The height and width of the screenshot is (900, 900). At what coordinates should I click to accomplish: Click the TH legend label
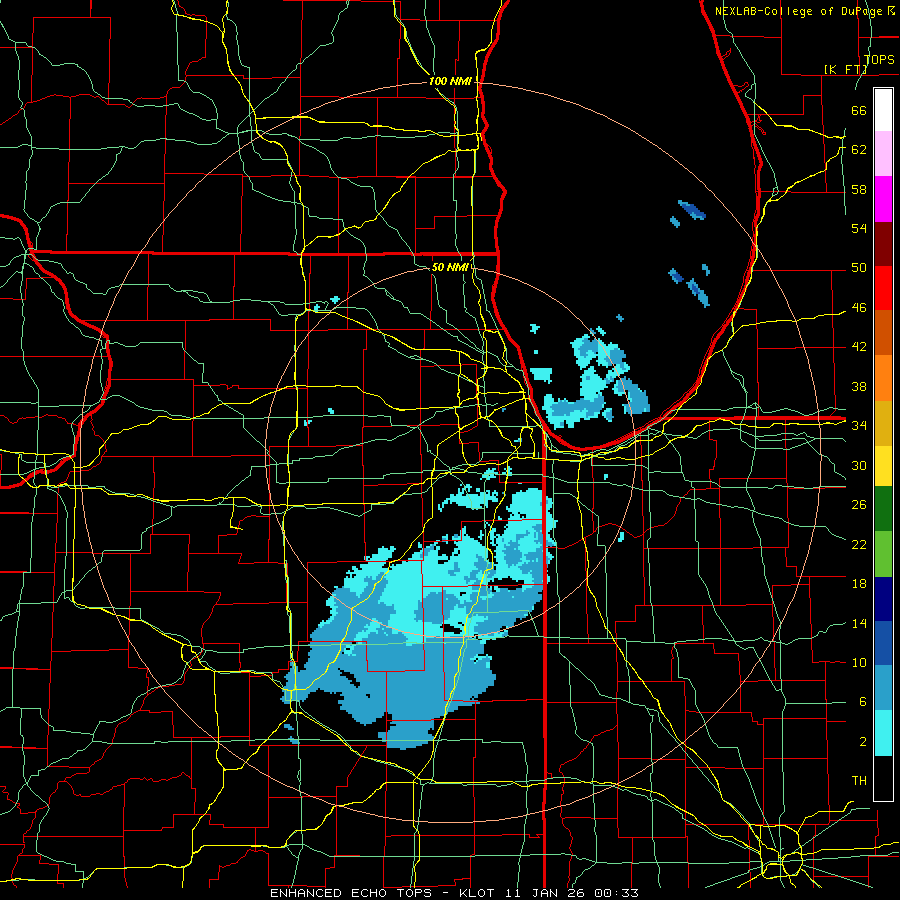(x=859, y=781)
